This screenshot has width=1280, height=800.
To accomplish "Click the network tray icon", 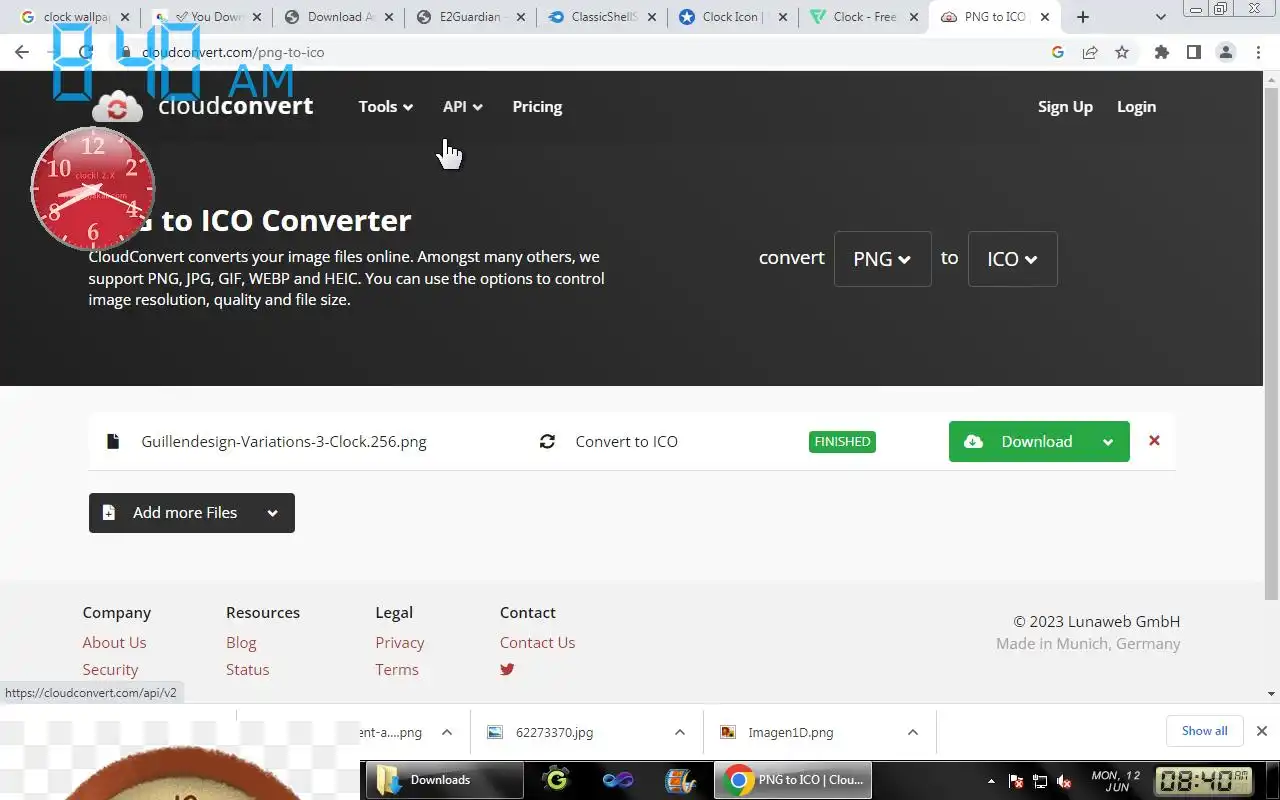I will [1040, 781].
